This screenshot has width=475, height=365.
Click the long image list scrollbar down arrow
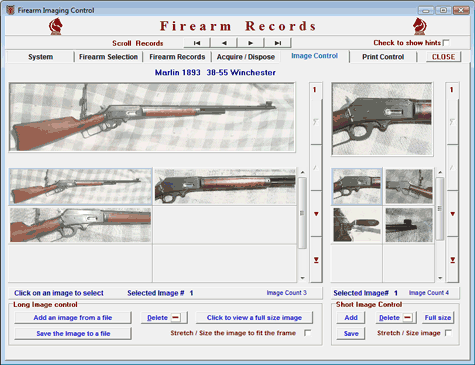tap(302, 278)
